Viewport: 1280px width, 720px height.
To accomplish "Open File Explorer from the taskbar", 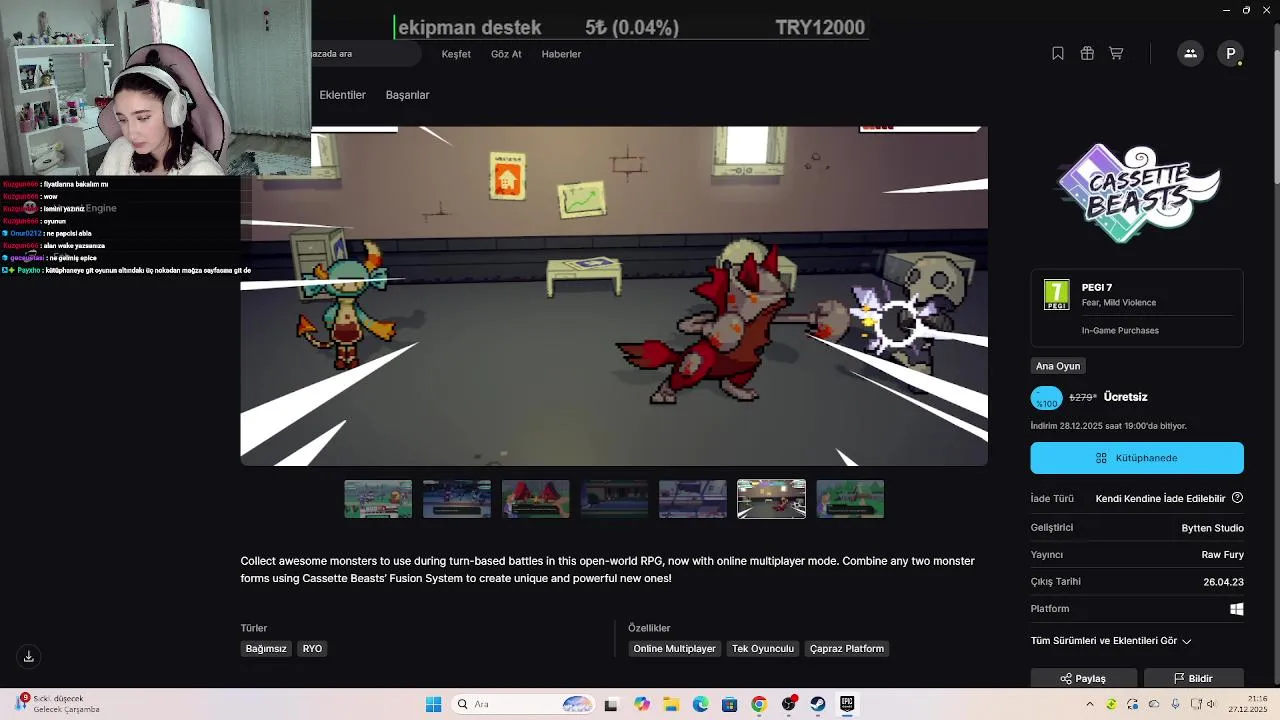I will click(x=671, y=704).
